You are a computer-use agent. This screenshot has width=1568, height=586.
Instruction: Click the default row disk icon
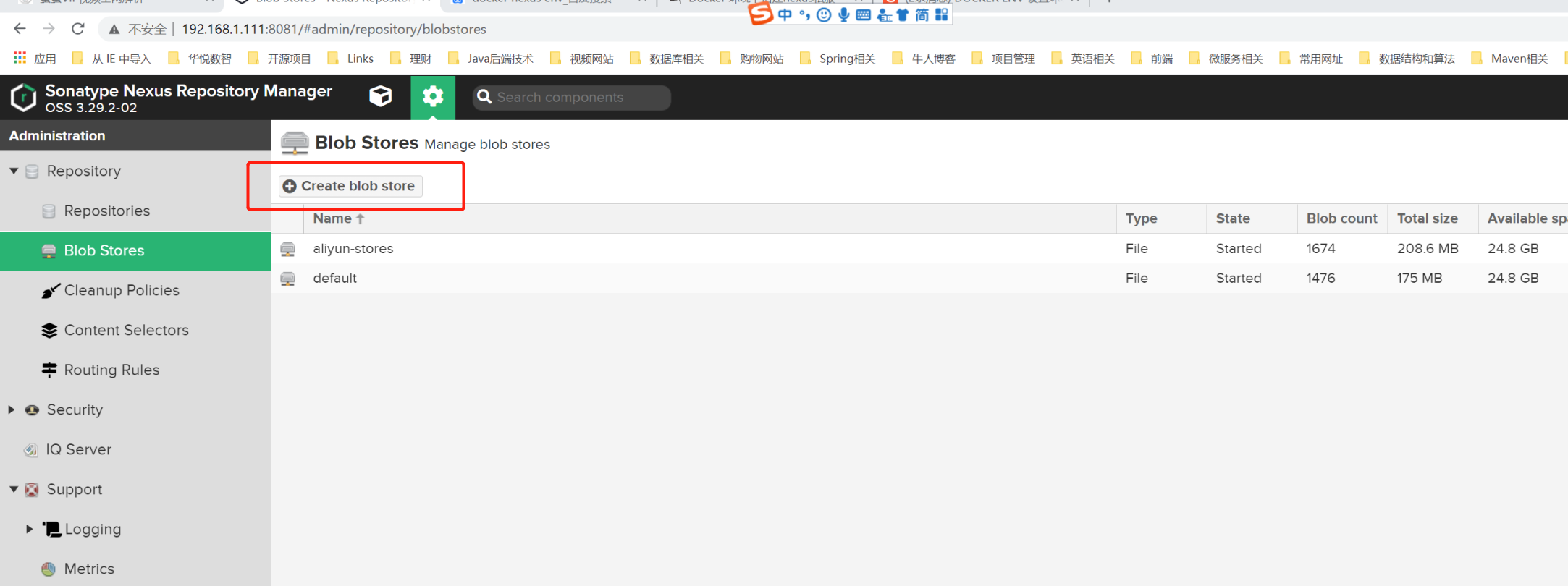click(288, 279)
